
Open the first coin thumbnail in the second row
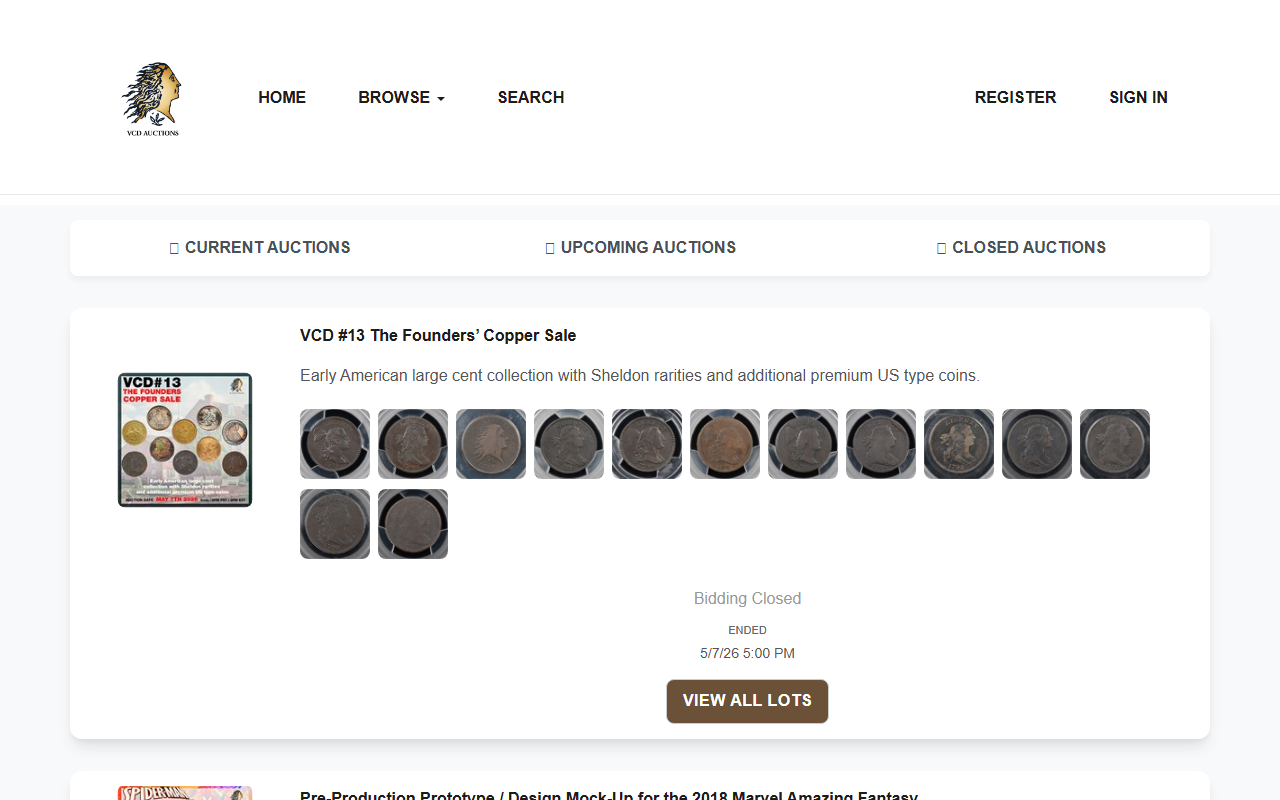point(335,524)
